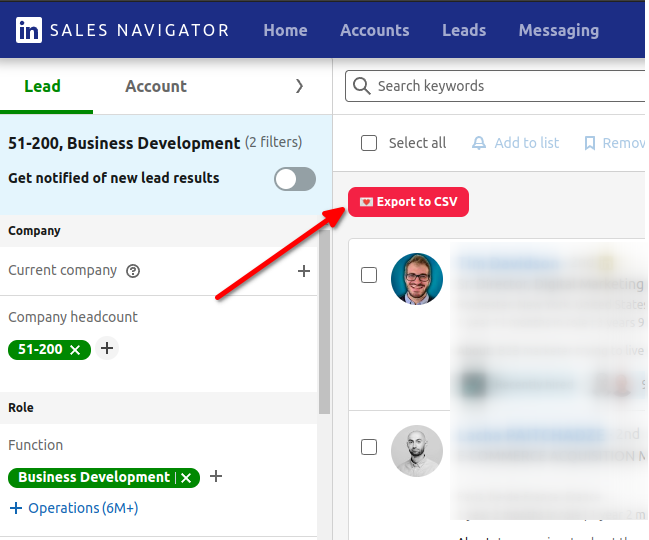The height and width of the screenshot is (540, 649).
Task: Switch to the Account filters tab
Action: point(156,86)
